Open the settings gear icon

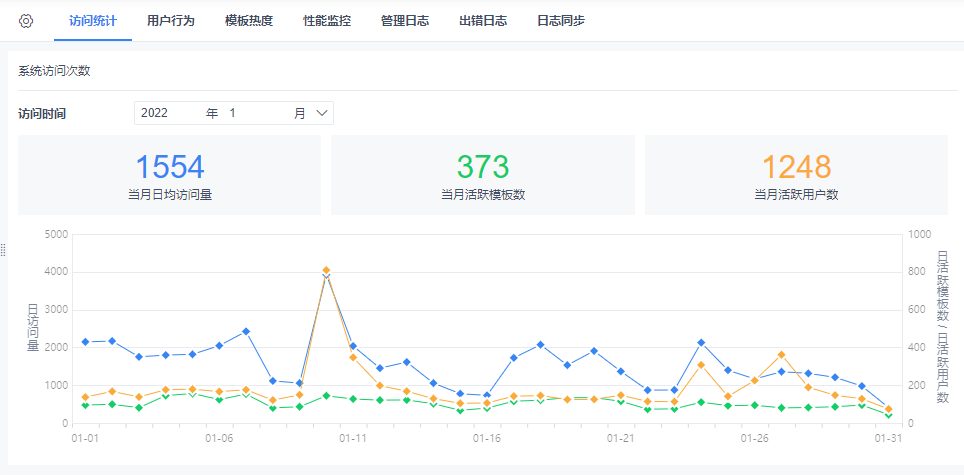tap(26, 21)
